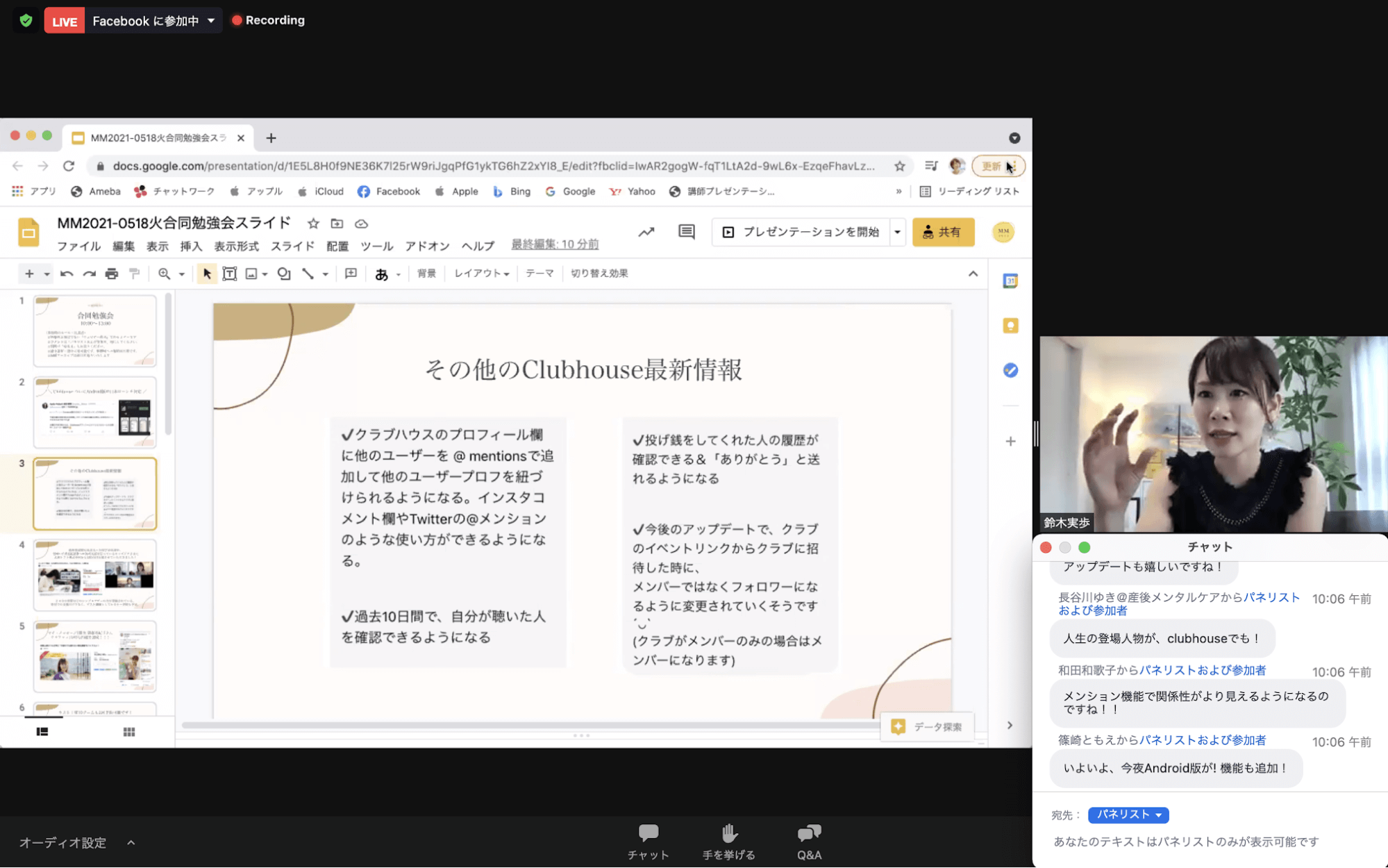Bookmark page with star in address bar

point(900,166)
